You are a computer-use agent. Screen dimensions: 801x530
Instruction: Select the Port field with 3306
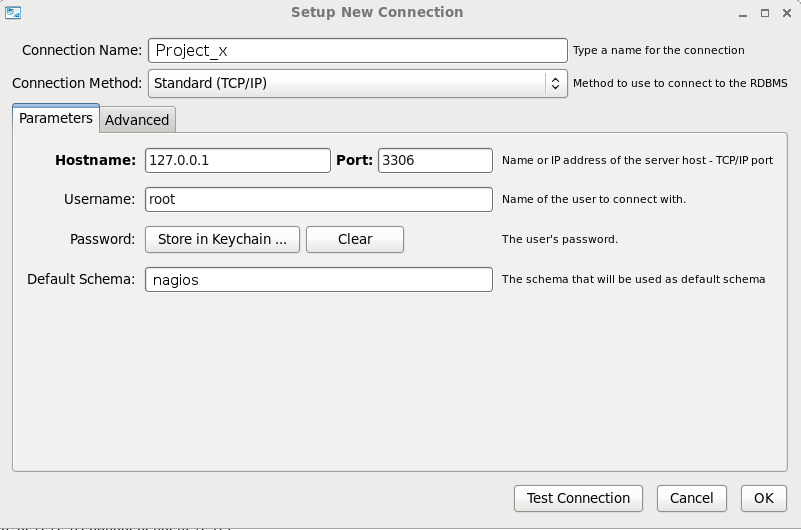click(435, 160)
